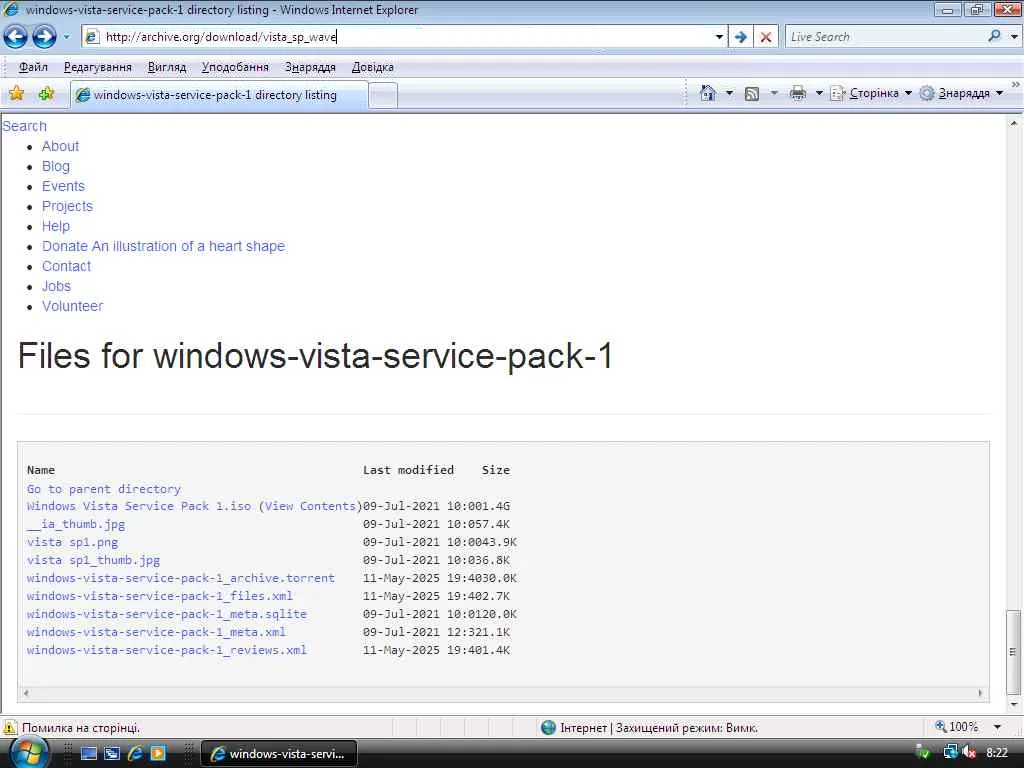The width and height of the screenshot is (1024, 768).
Task: Open the Contact link
Action: pos(67,266)
